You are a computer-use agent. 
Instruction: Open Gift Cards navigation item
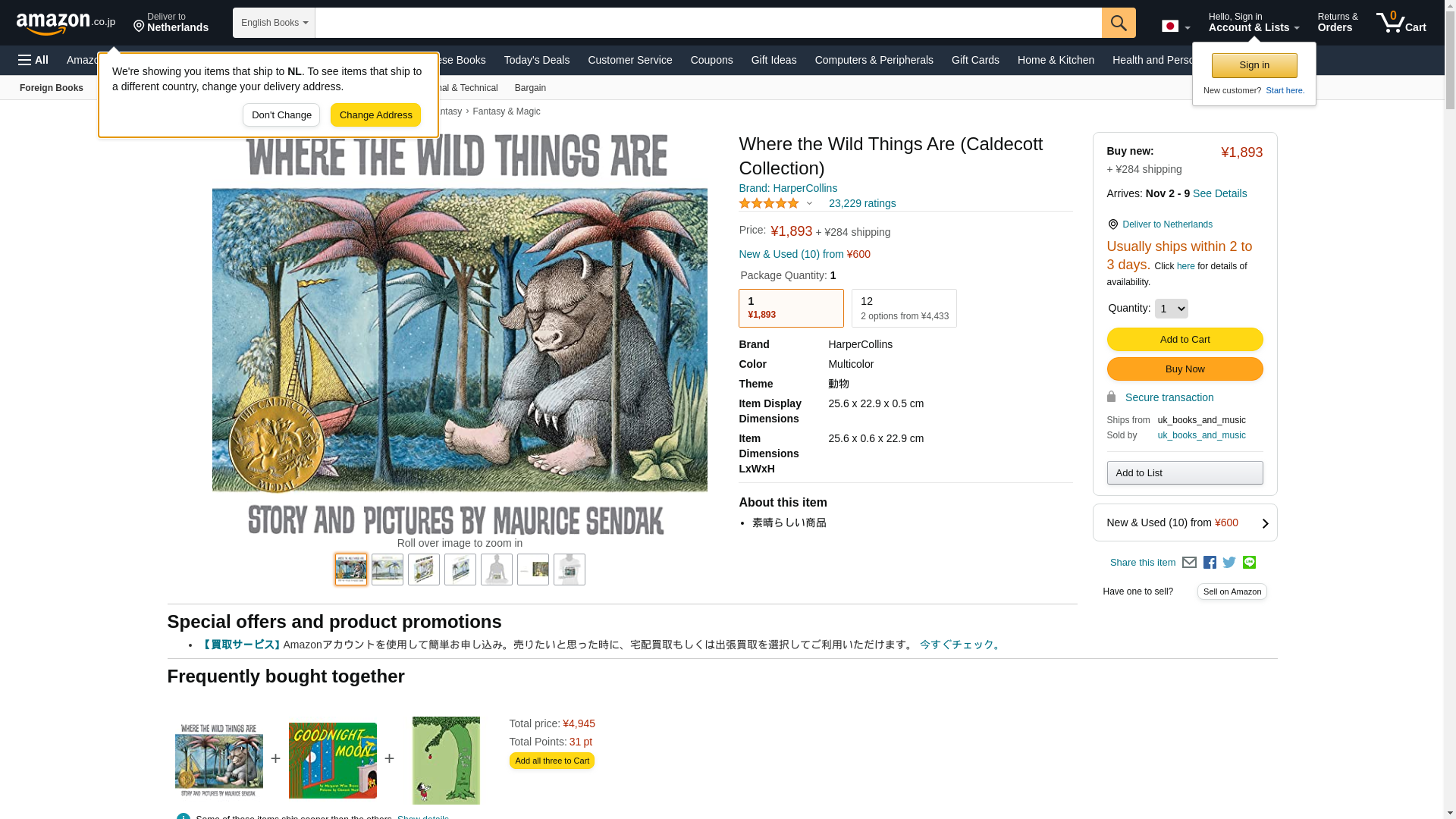coord(975,60)
